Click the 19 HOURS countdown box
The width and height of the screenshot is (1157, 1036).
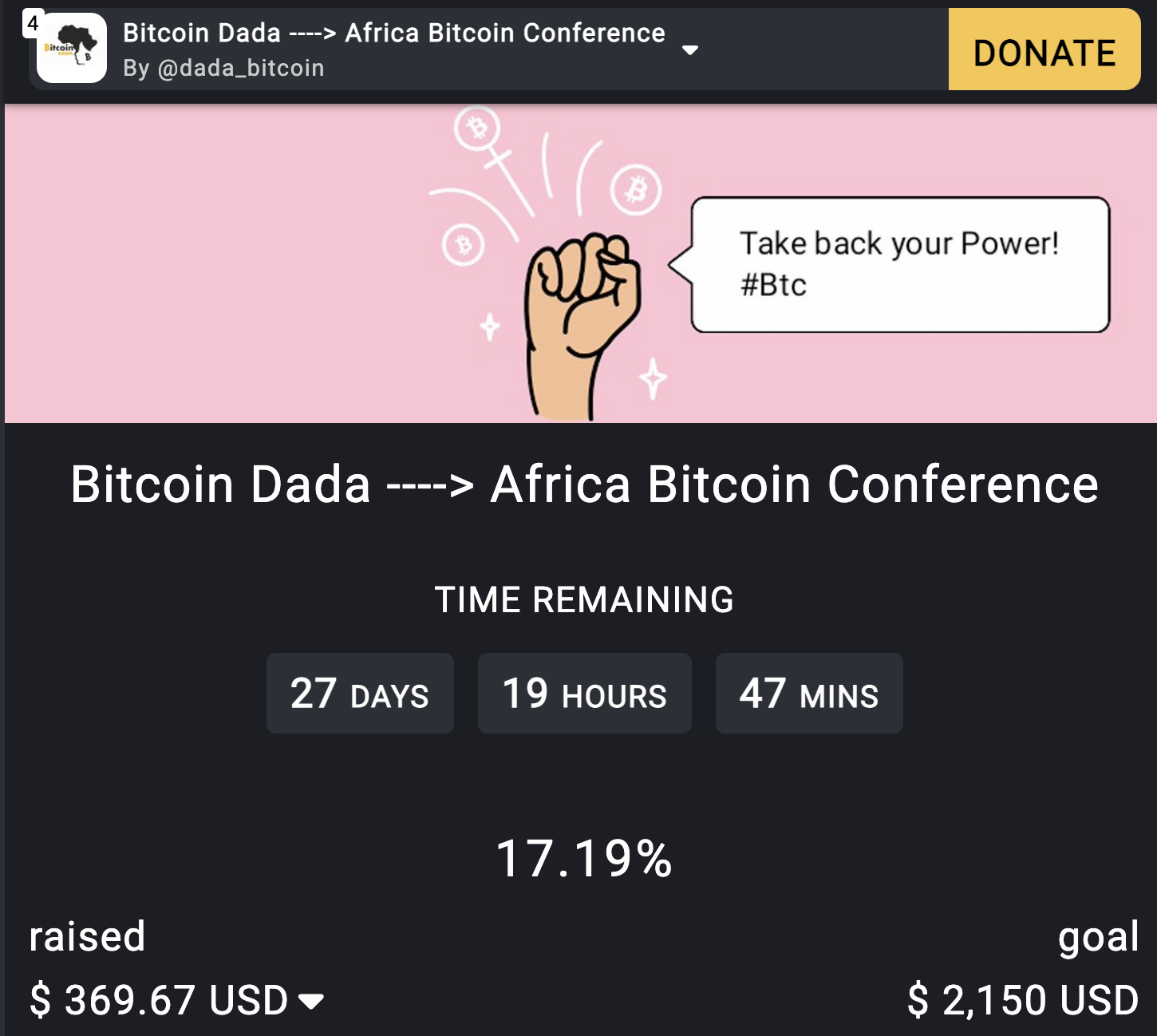click(x=584, y=694)
